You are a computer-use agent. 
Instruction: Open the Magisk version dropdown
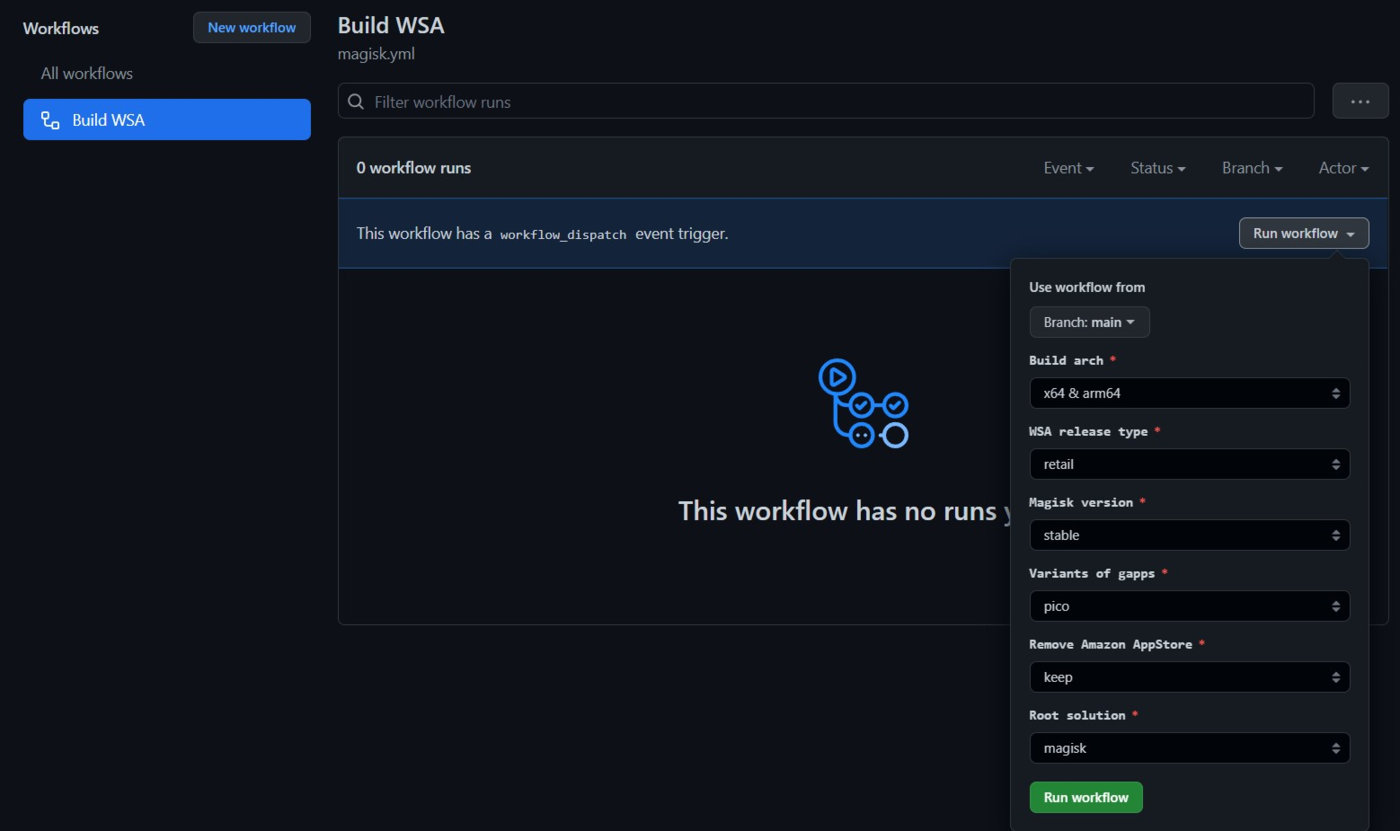pyautogui.click(x=1190, y=535)
